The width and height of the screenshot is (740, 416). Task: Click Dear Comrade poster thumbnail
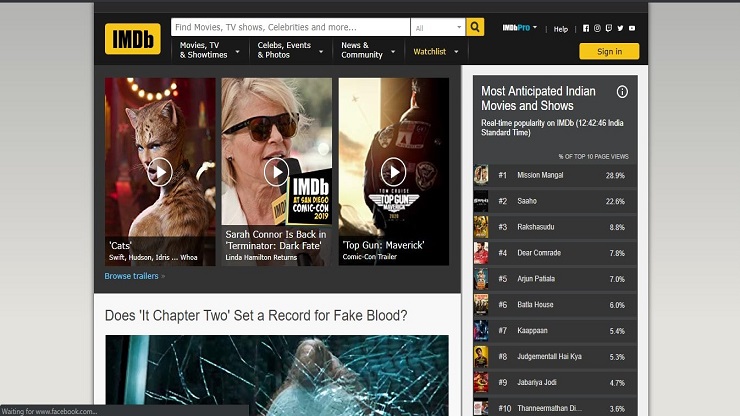pos(481,253)
